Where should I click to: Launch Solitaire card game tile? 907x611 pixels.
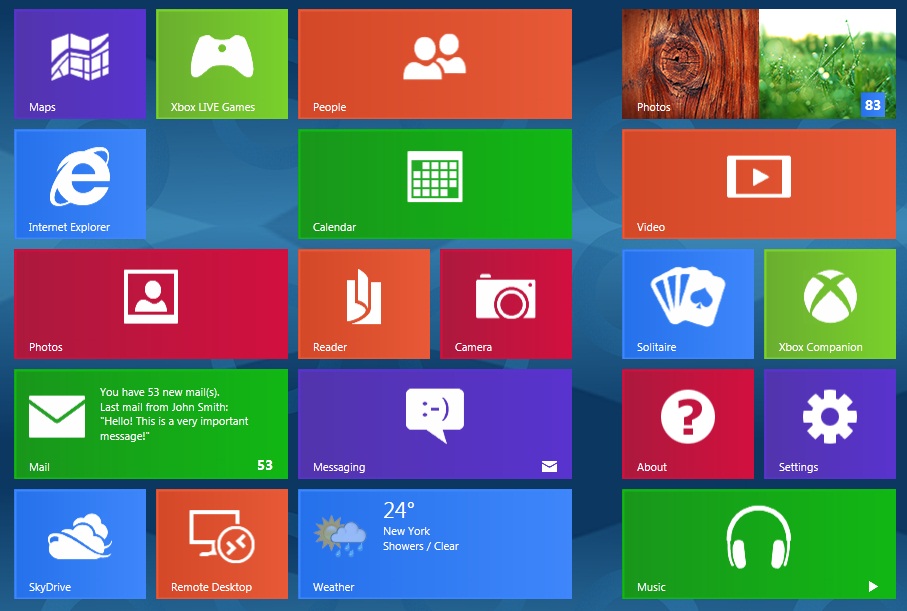tap(688, 304)
